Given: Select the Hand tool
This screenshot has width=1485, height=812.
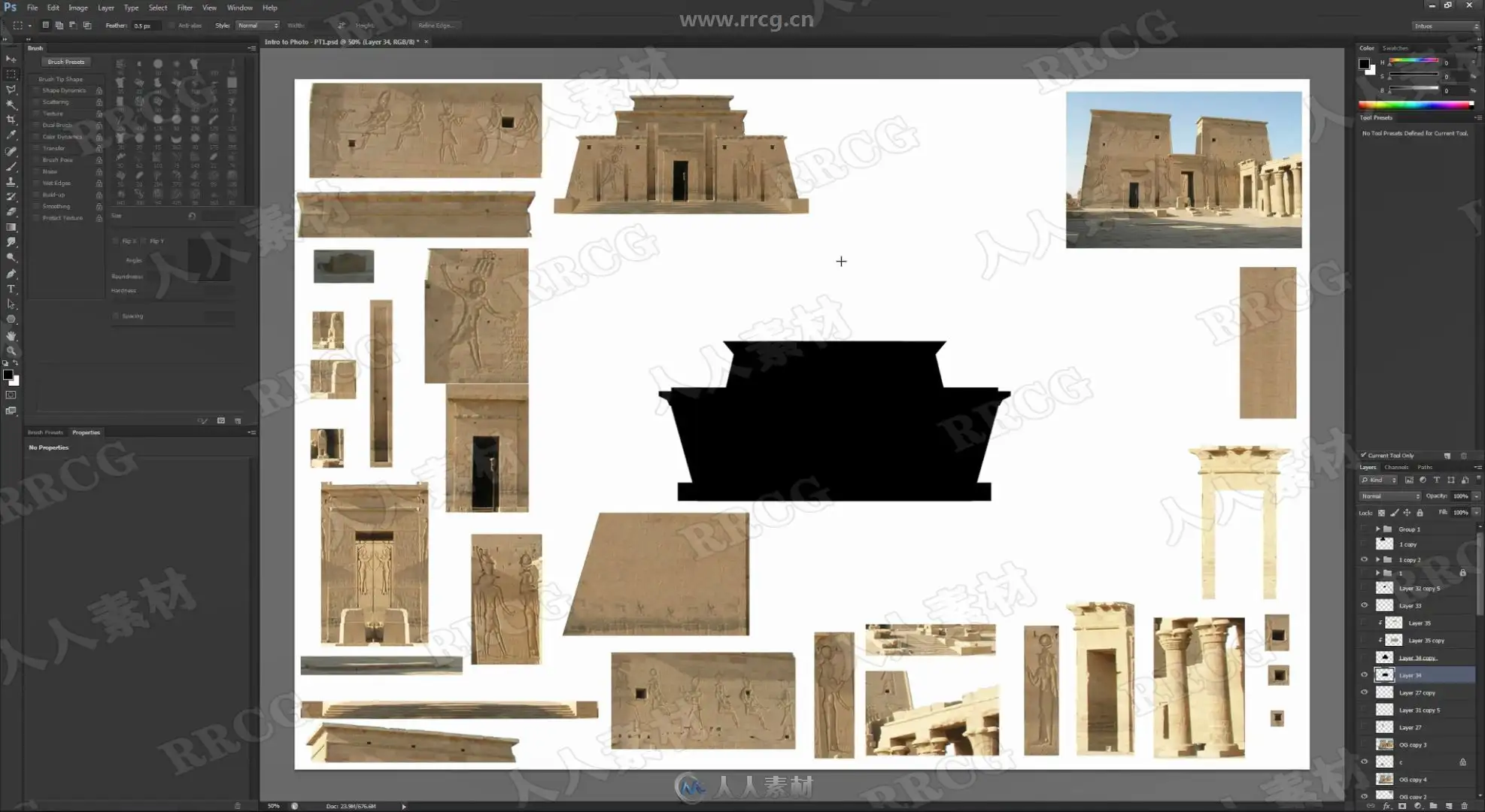Looking at the screenshot, I should 11,335.
